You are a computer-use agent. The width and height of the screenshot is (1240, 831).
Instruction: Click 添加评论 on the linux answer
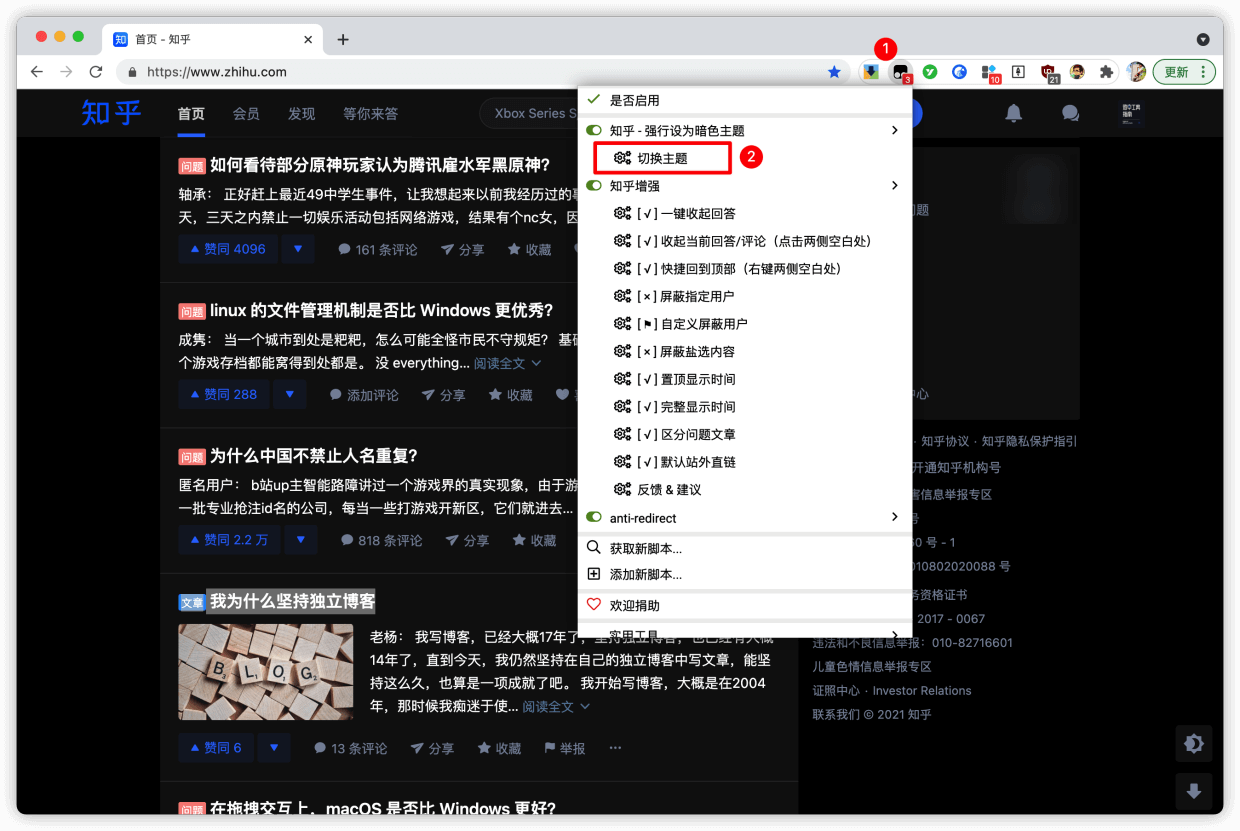[364, 395]
